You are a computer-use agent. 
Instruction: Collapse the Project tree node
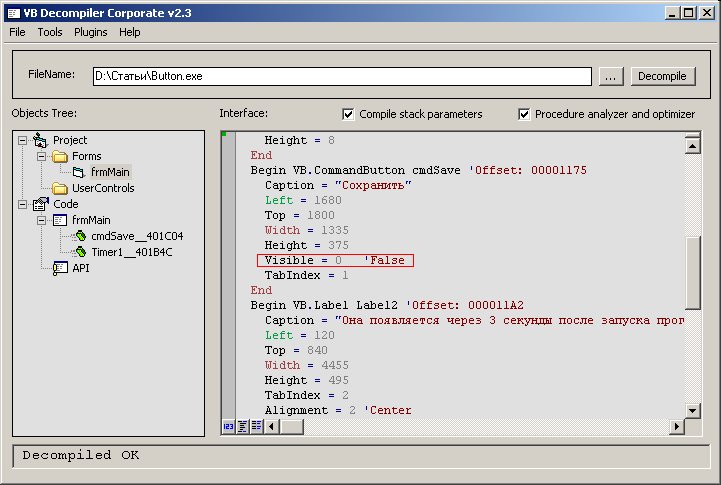click(x=23, y=140)
